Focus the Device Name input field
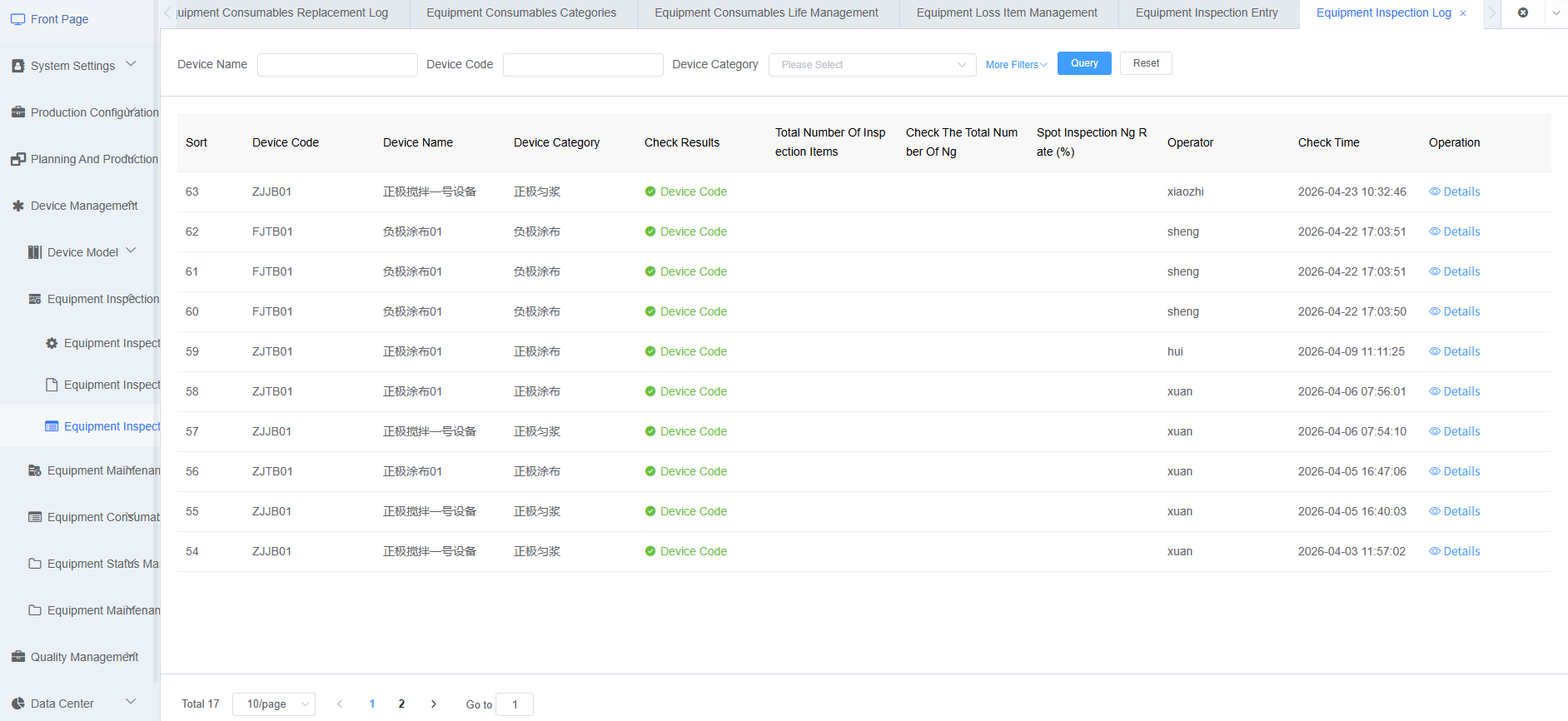Image resolution: width=1568 pixels, height=721 pixels. pos(337,65)
